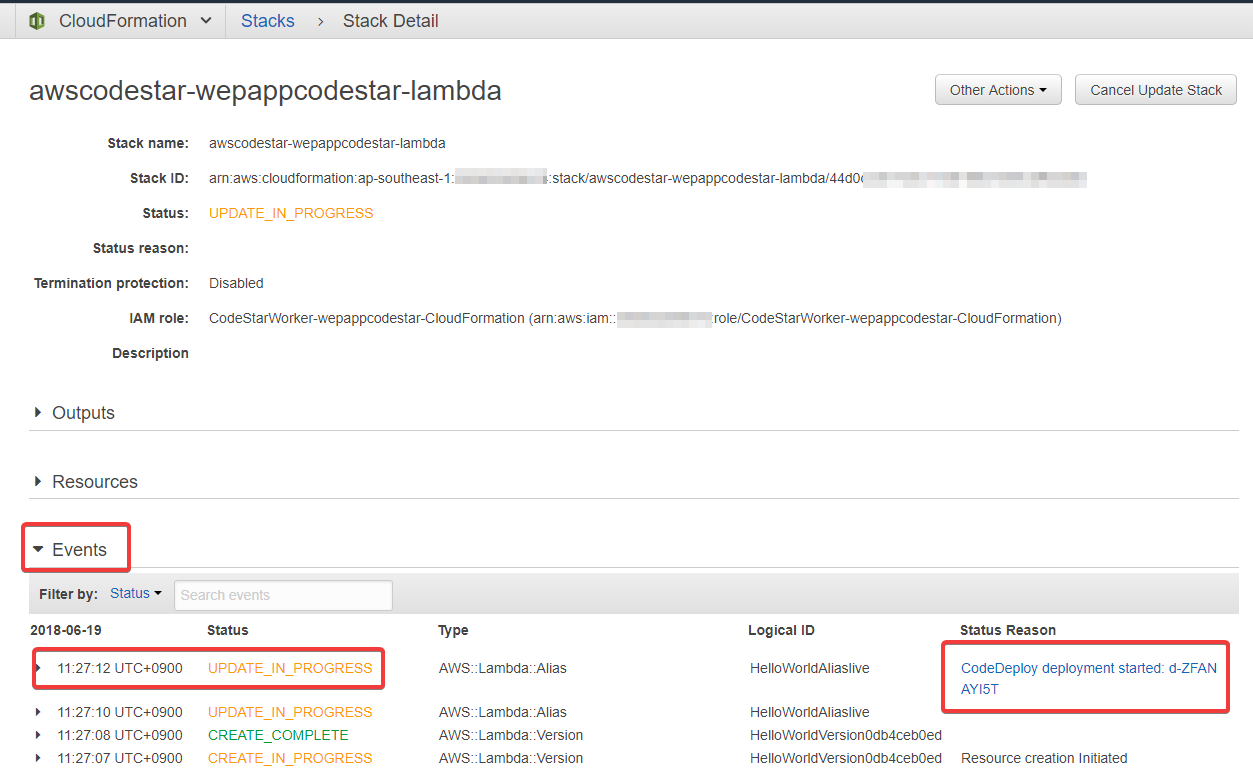
Task: Click AWS::Lambda::Version type at 11:27:08
Action: coord(511,735)
